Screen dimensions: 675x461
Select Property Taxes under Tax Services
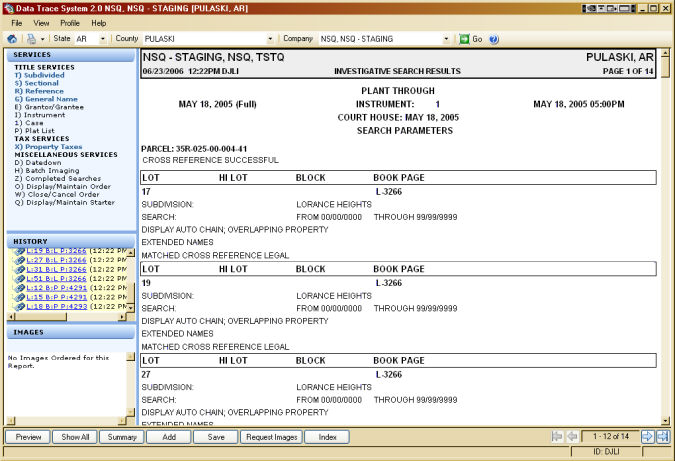coord(48,147)
